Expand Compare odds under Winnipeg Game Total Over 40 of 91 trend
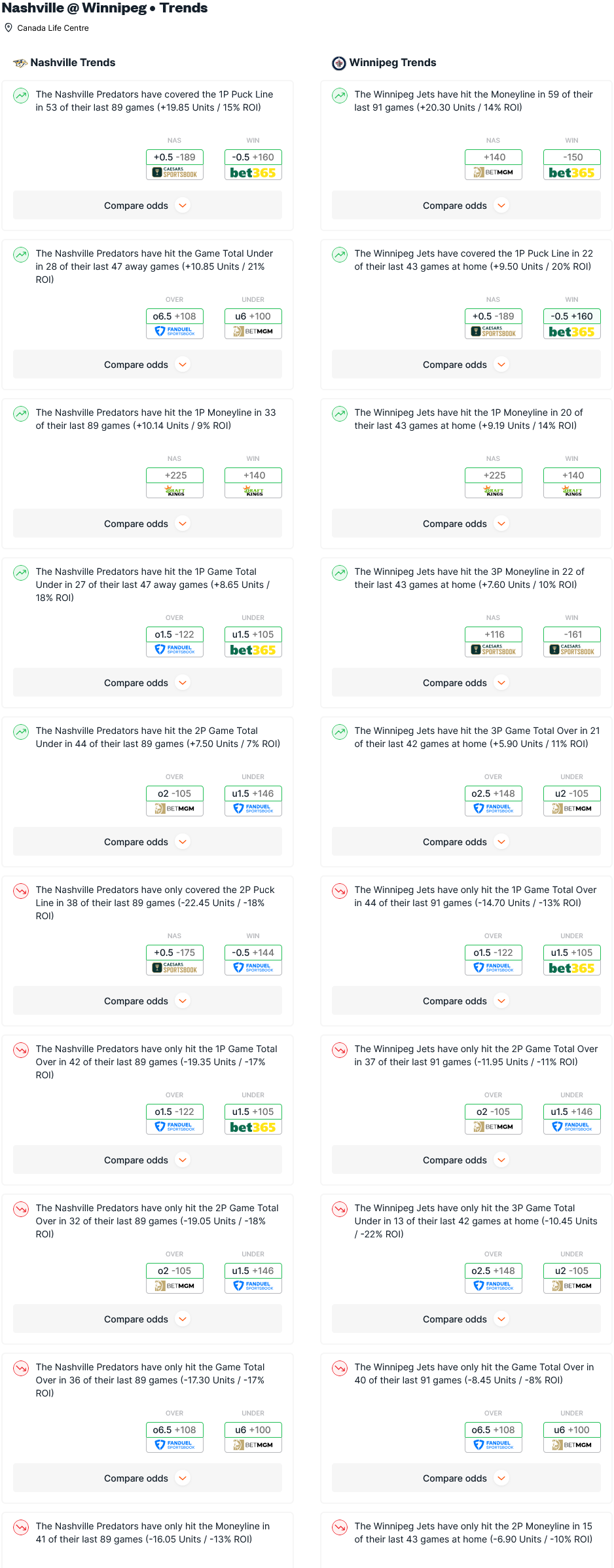 pos(466,1478)
